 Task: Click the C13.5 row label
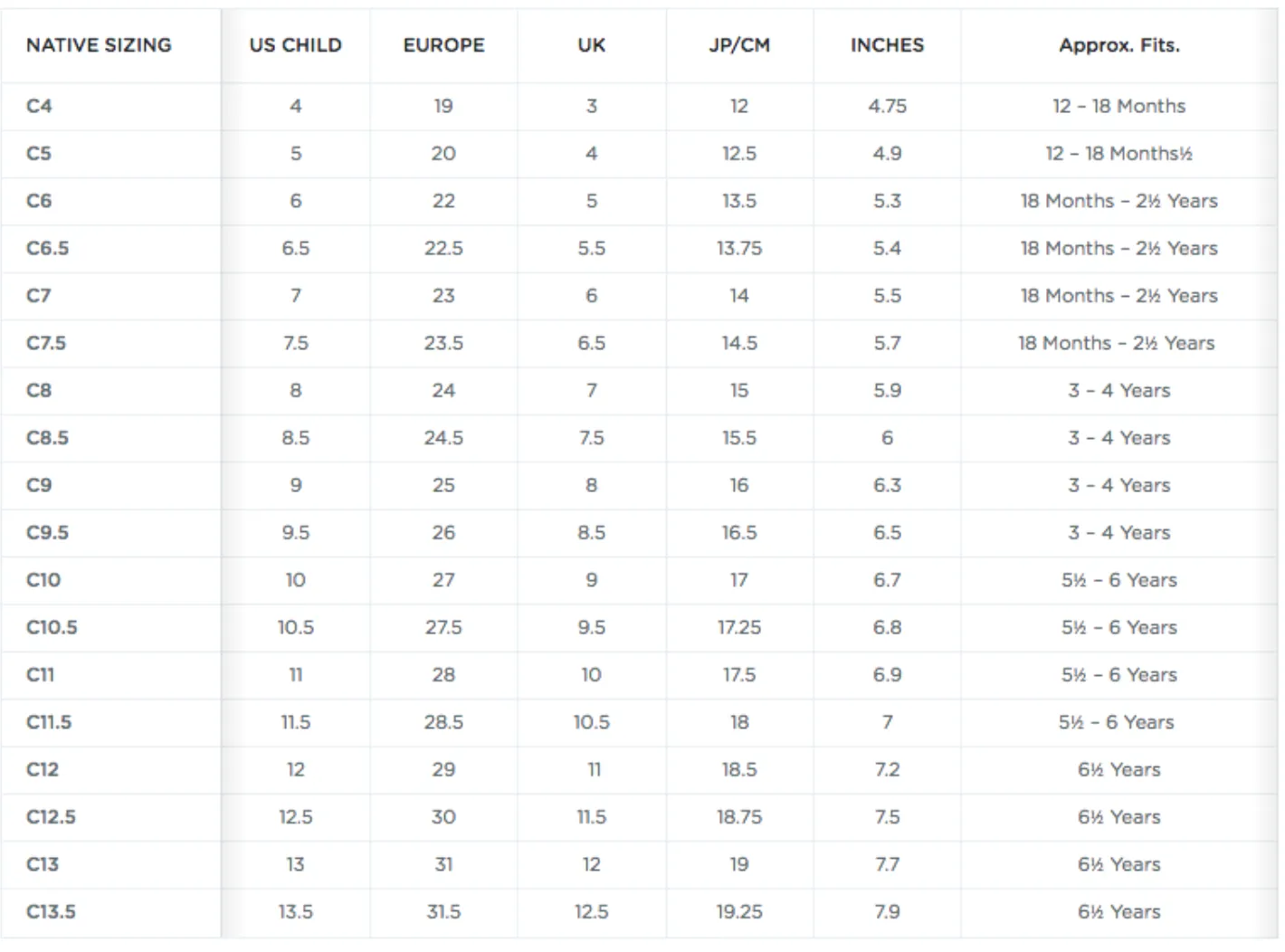click(51, 911)
